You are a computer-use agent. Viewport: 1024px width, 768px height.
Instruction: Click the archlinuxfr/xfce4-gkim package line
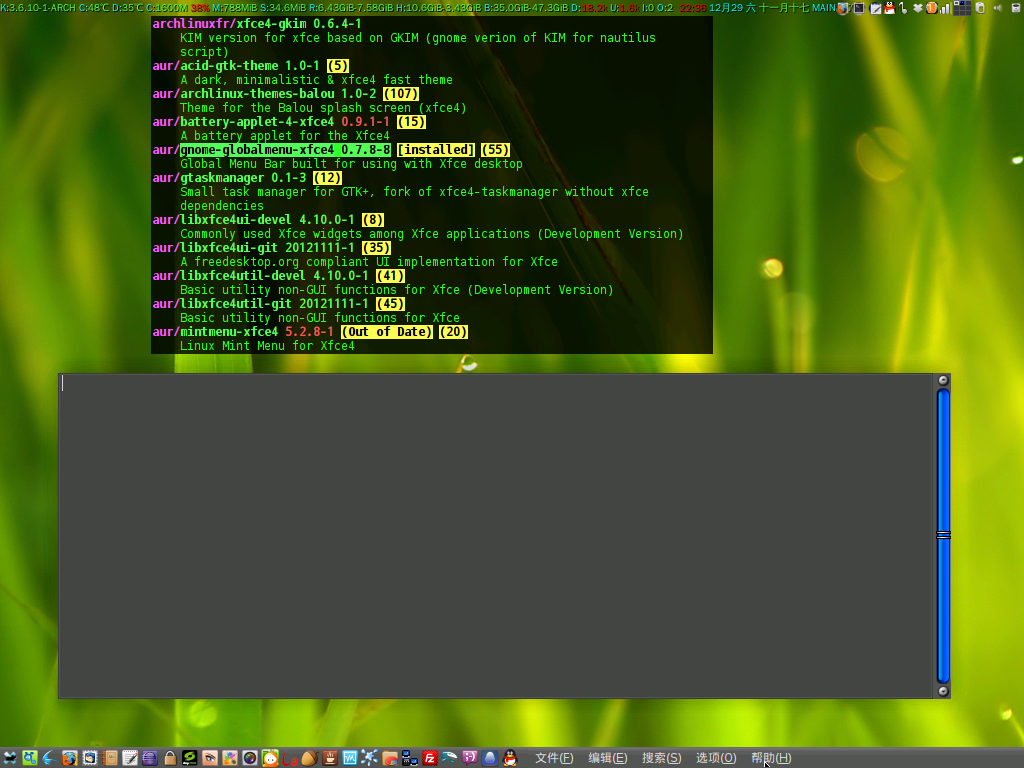[257, 24]
